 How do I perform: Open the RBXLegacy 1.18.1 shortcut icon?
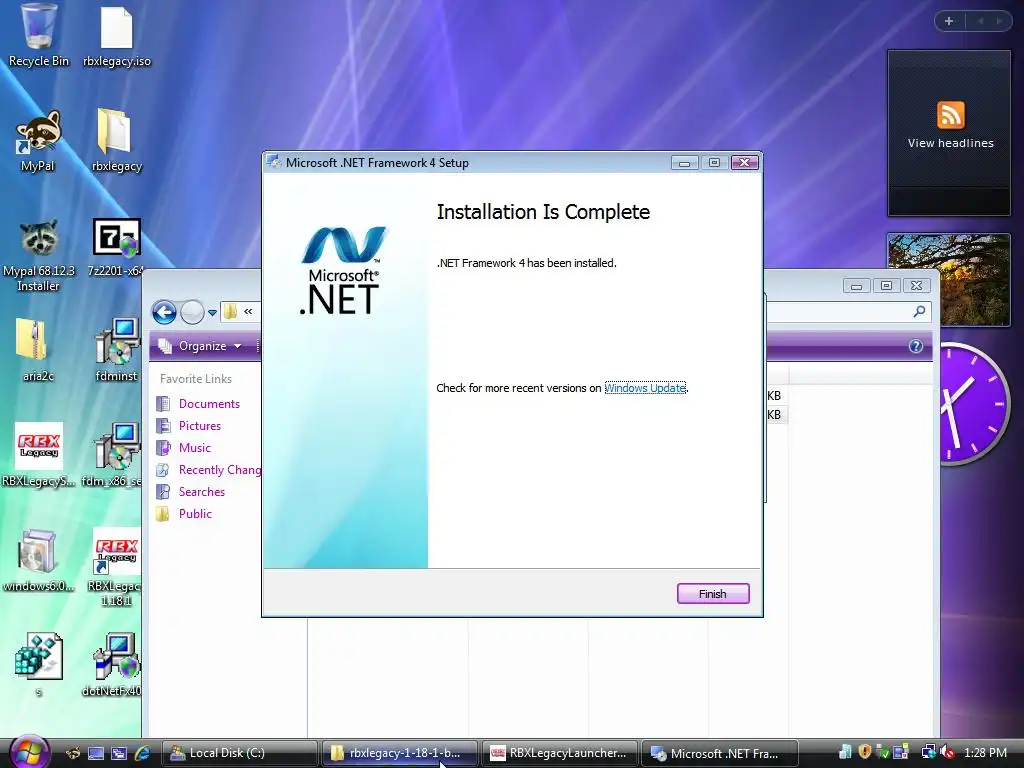pos(115,568)
